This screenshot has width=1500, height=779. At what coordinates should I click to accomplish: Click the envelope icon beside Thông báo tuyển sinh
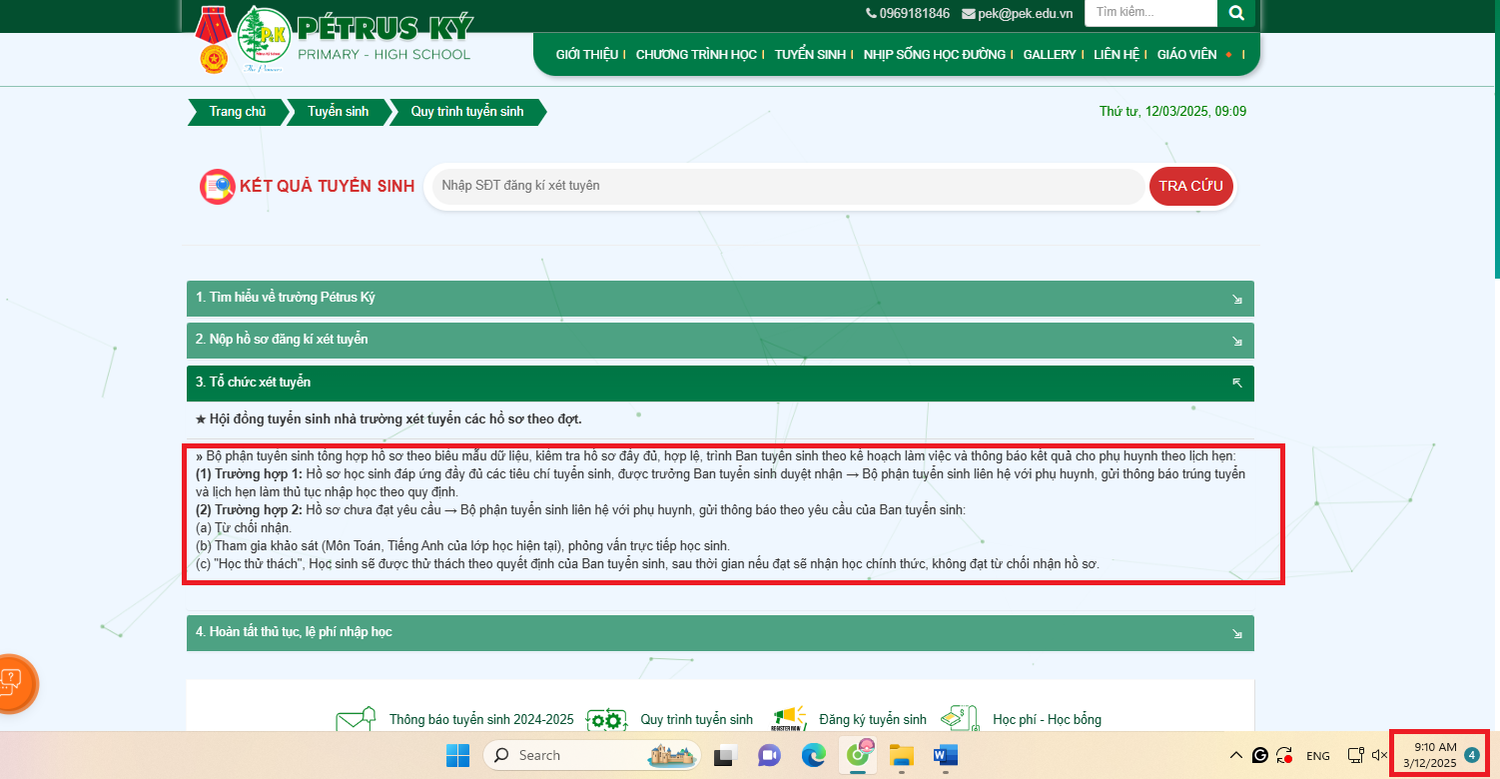356,720
